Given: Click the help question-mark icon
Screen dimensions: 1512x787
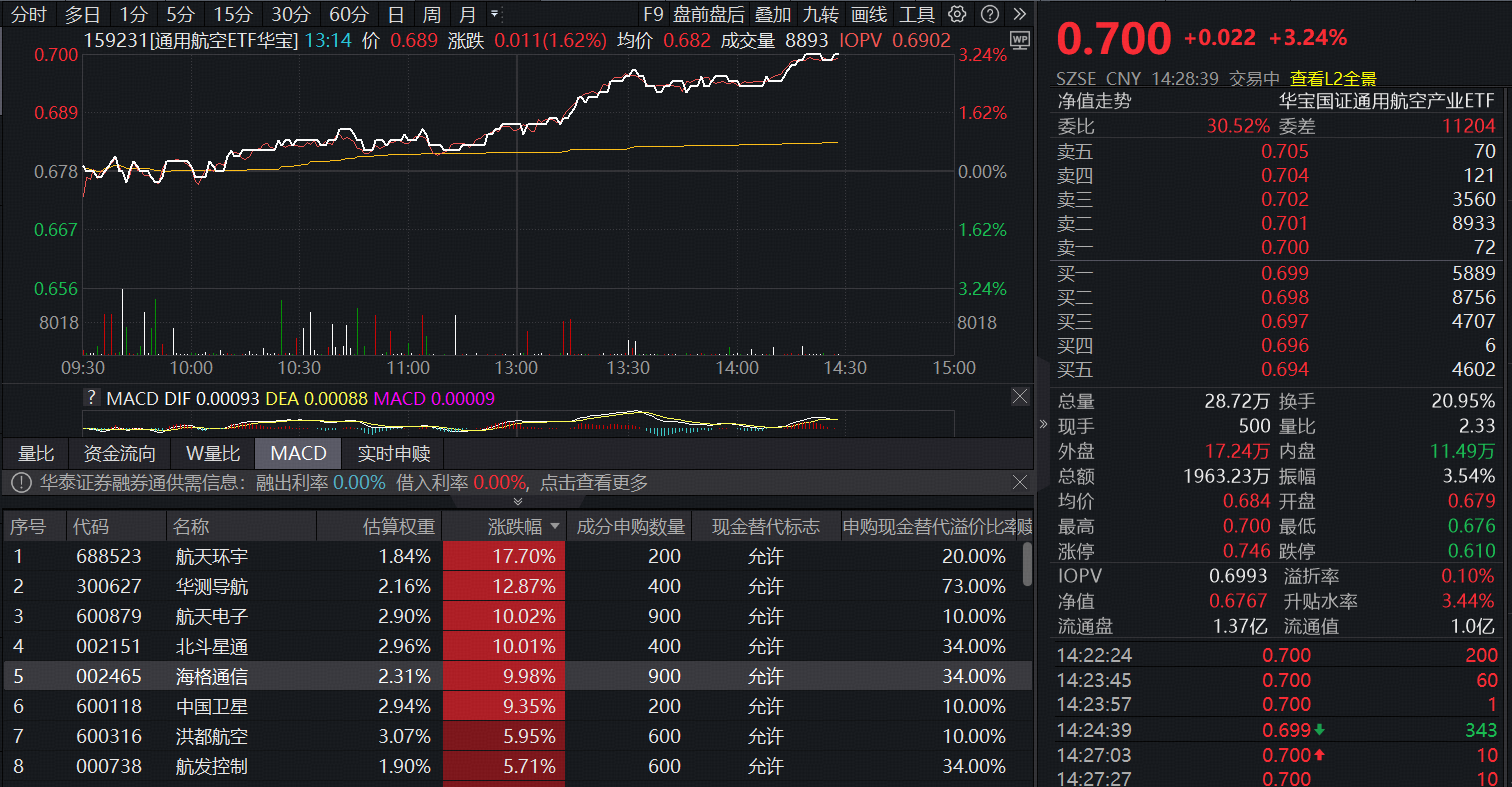Looking at the screenshot, I should coord(990,14).
